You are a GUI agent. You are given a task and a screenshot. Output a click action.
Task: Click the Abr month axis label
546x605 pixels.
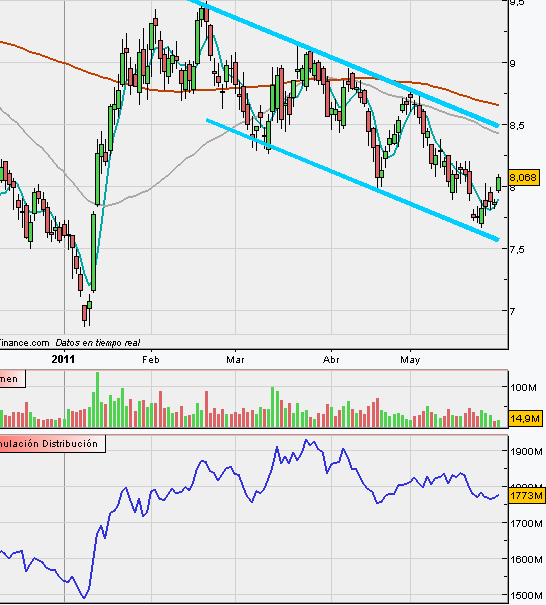pyautogui.click(x=331, y=360)
